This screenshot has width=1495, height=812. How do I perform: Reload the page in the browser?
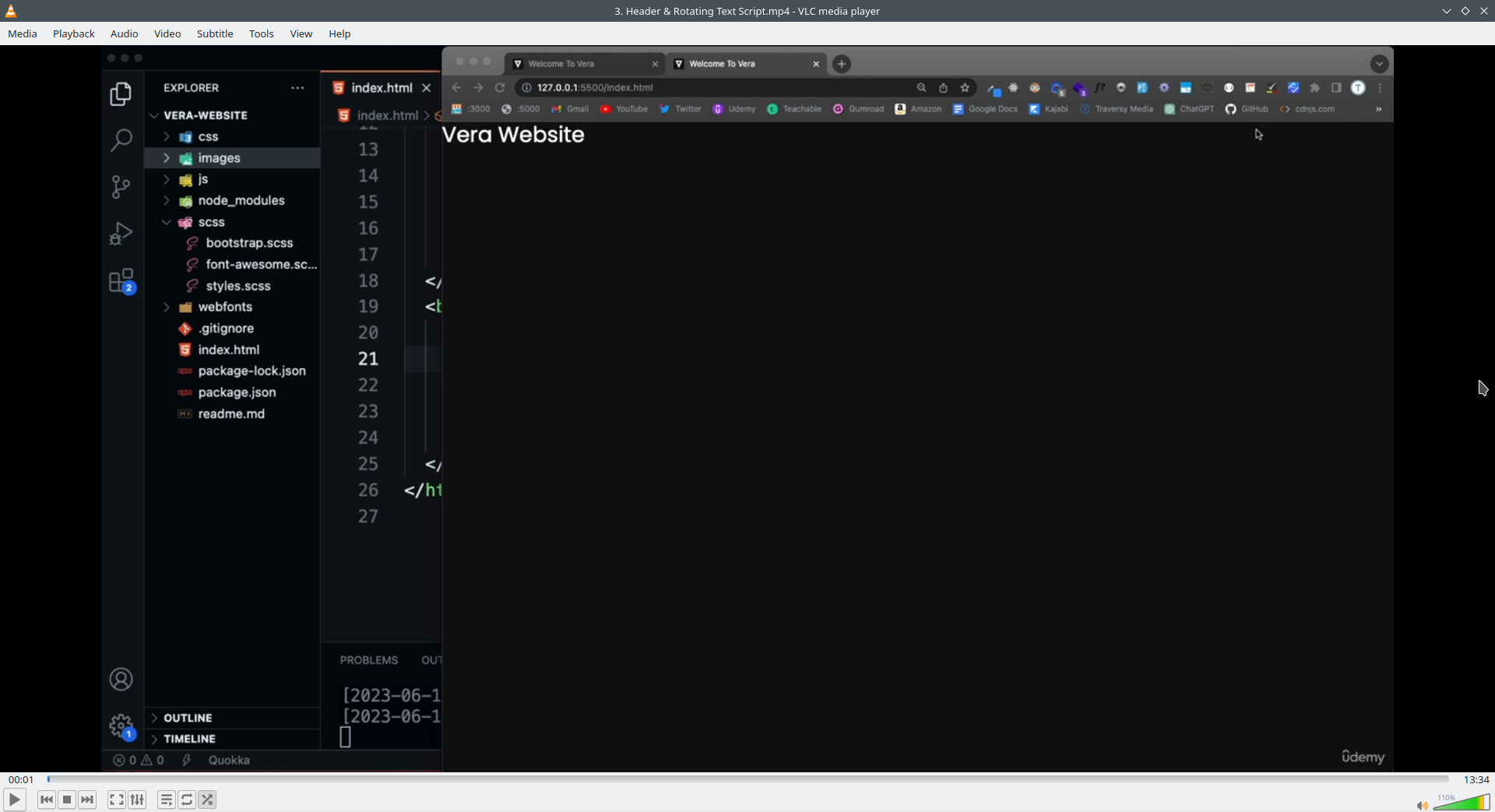point(500,88)
